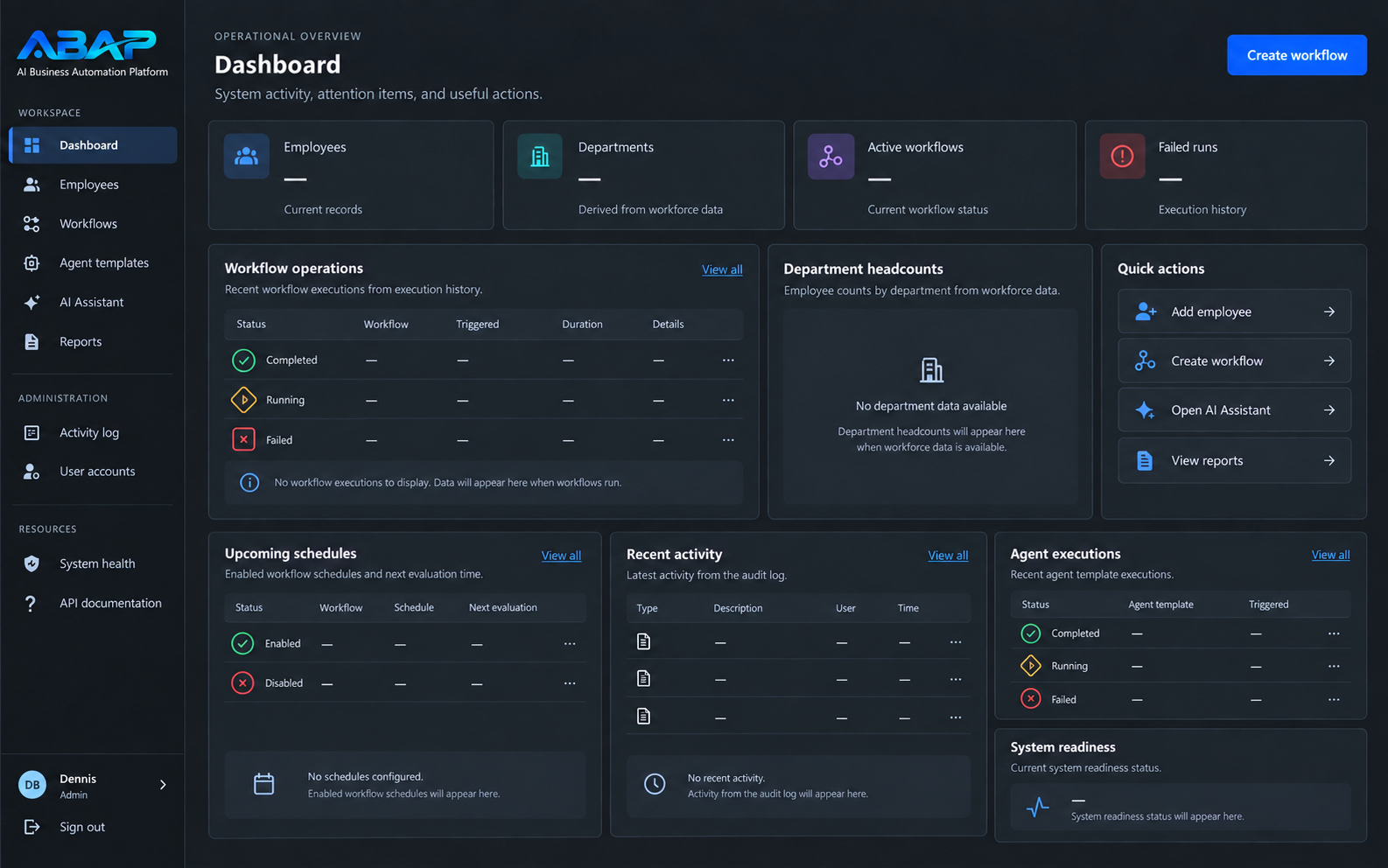1388x868 pixels.
Task: Click the System health shield icon
Action: [32, 563]
